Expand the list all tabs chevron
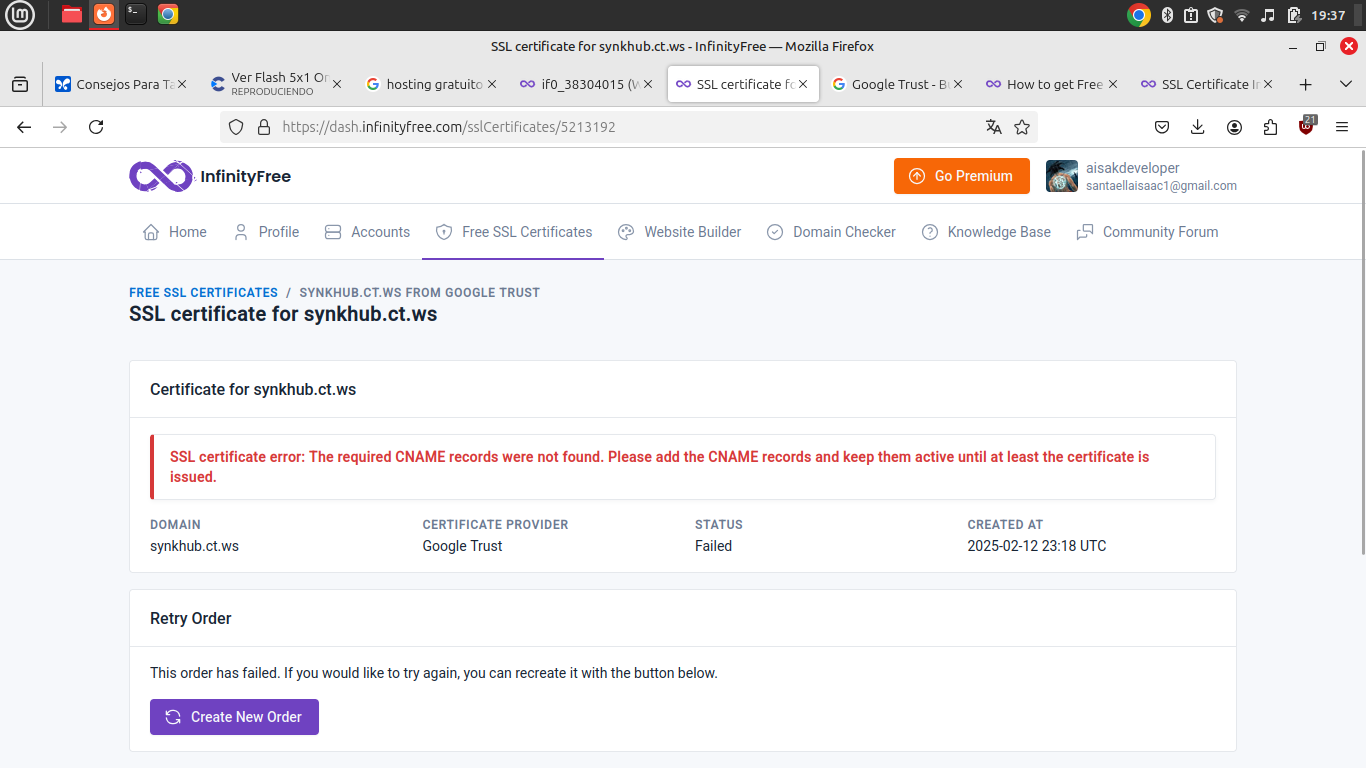 [1345, 84]
